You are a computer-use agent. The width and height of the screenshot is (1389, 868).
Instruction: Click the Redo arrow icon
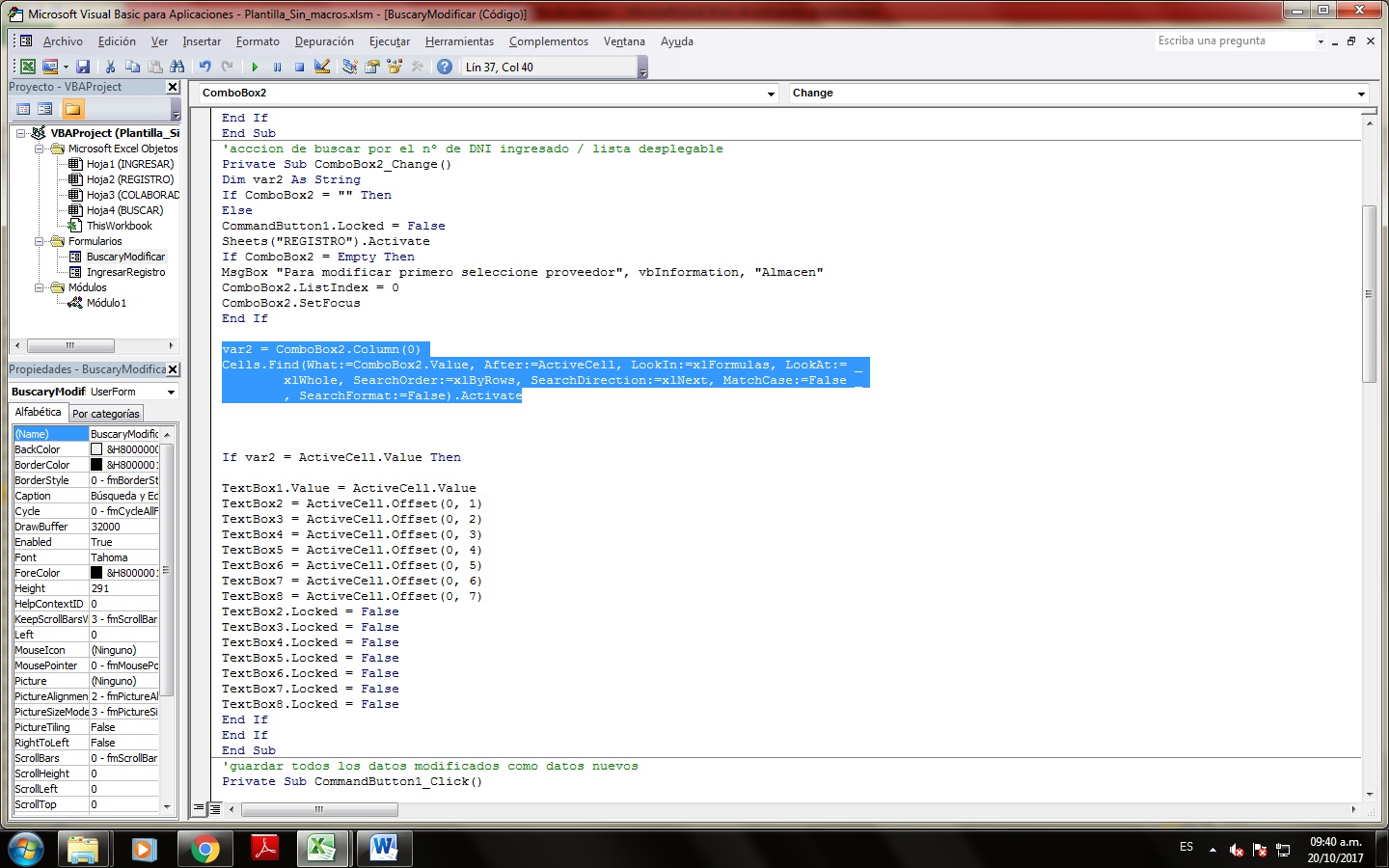[227, 67]
